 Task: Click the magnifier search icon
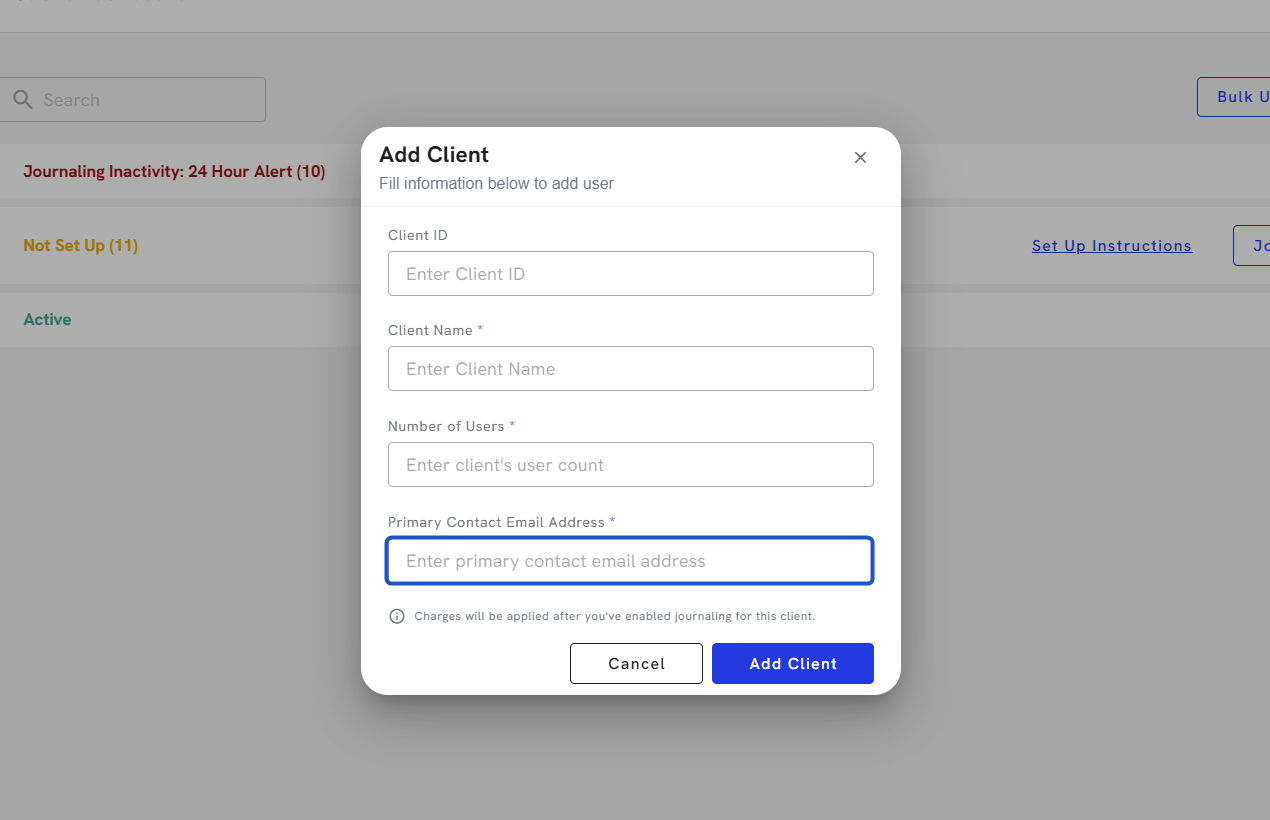(x=23, y=100)
